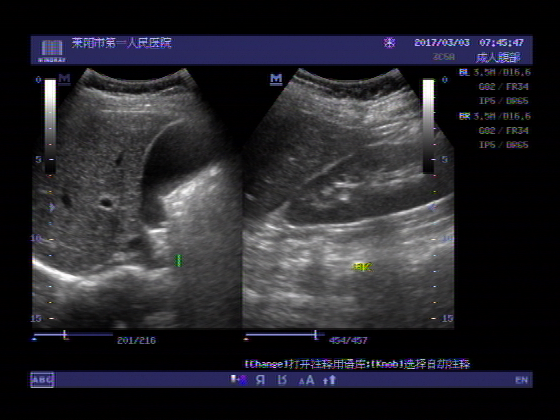
Task: Click the green text cursor on left image
Action: [x=179, y=260]
